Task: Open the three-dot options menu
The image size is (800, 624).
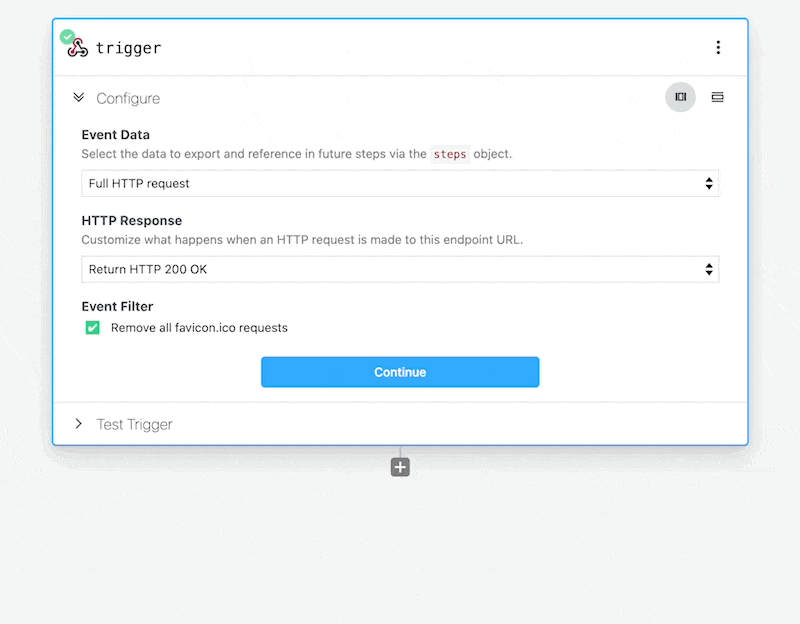Action: pos(718,46)
